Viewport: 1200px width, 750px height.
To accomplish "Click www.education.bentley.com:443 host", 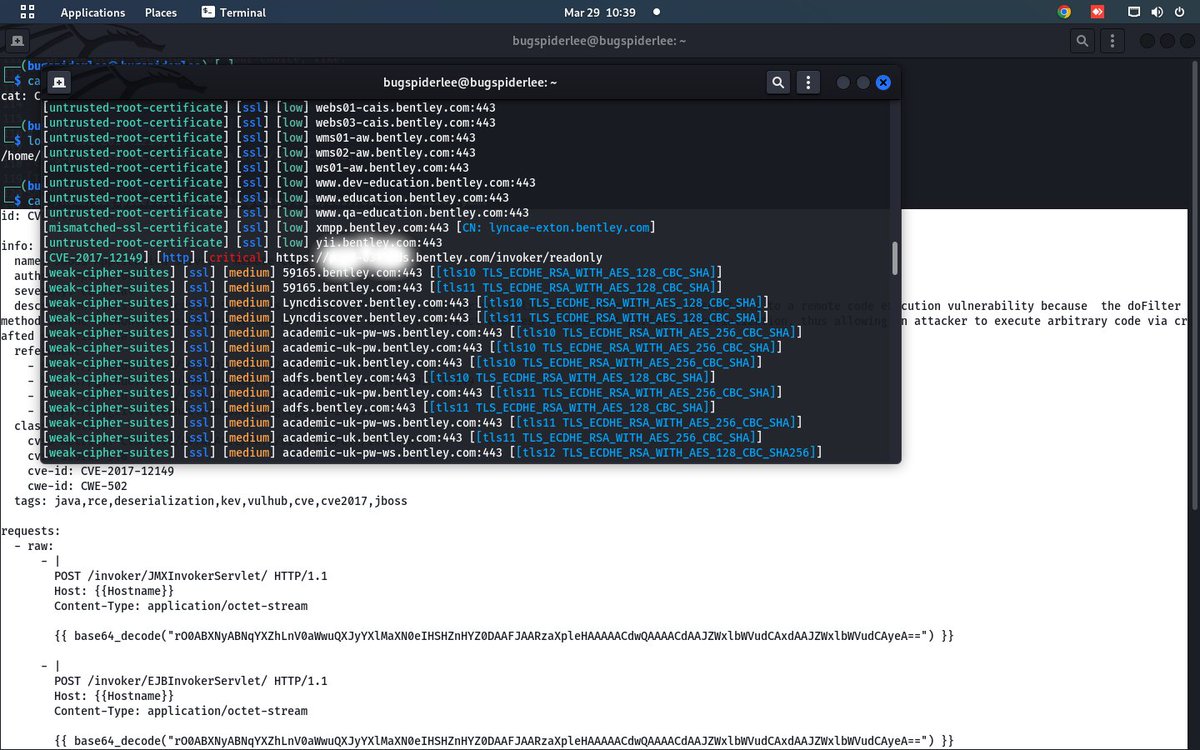I will pyautogui.click(x=412, y=197).
